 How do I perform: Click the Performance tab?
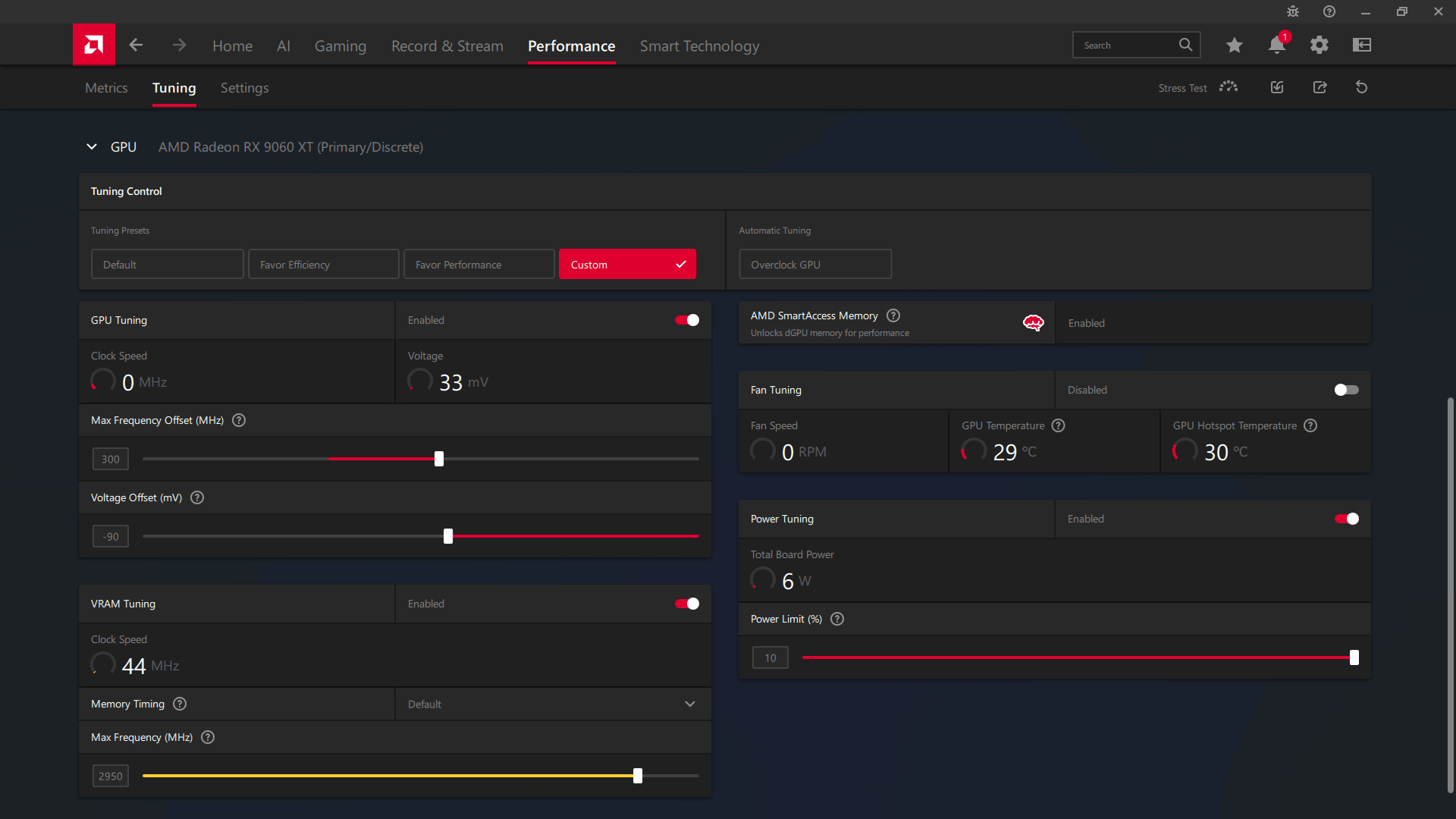(x=572, y=46)
